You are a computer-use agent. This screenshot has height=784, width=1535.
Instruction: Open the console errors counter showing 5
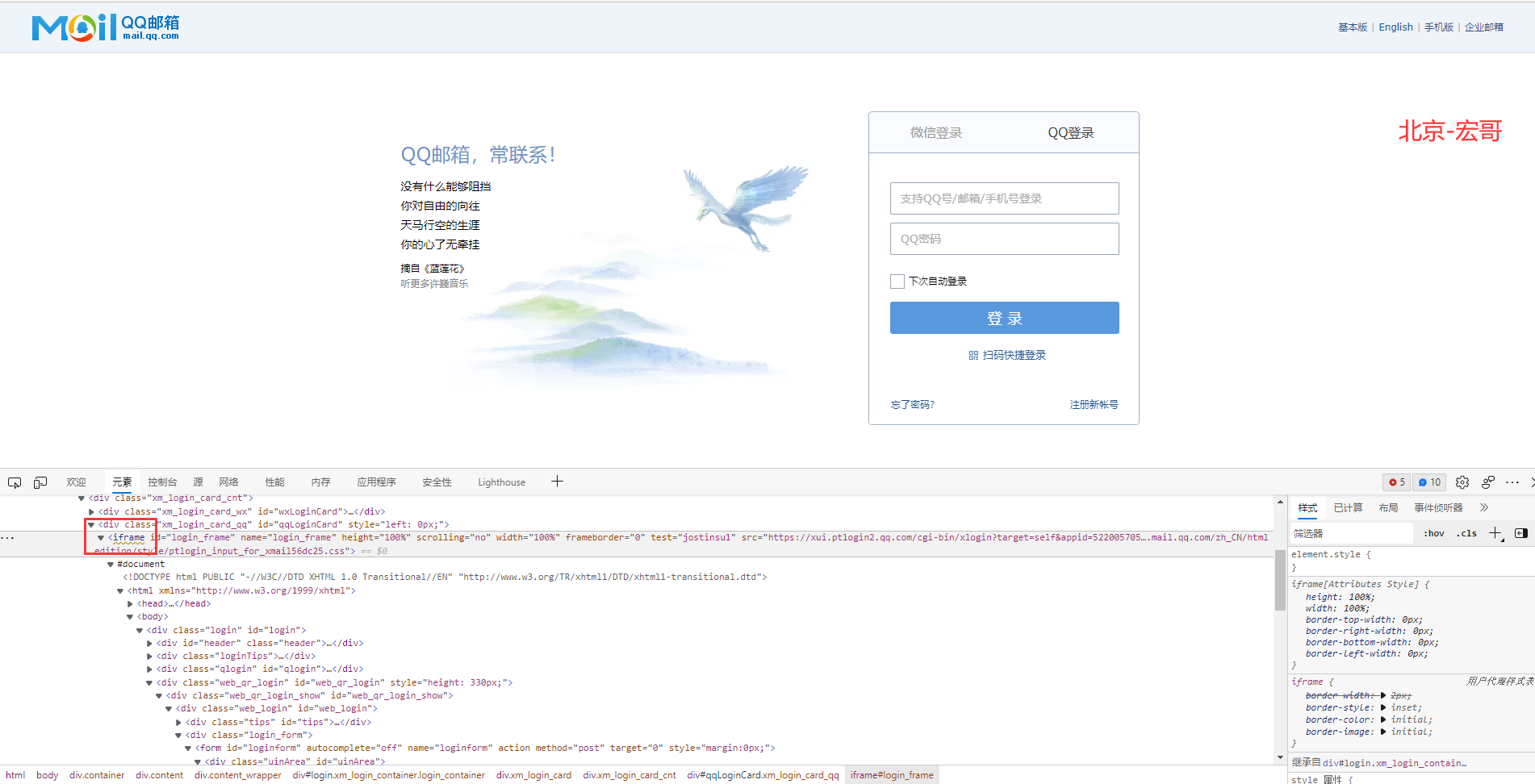1396,482
